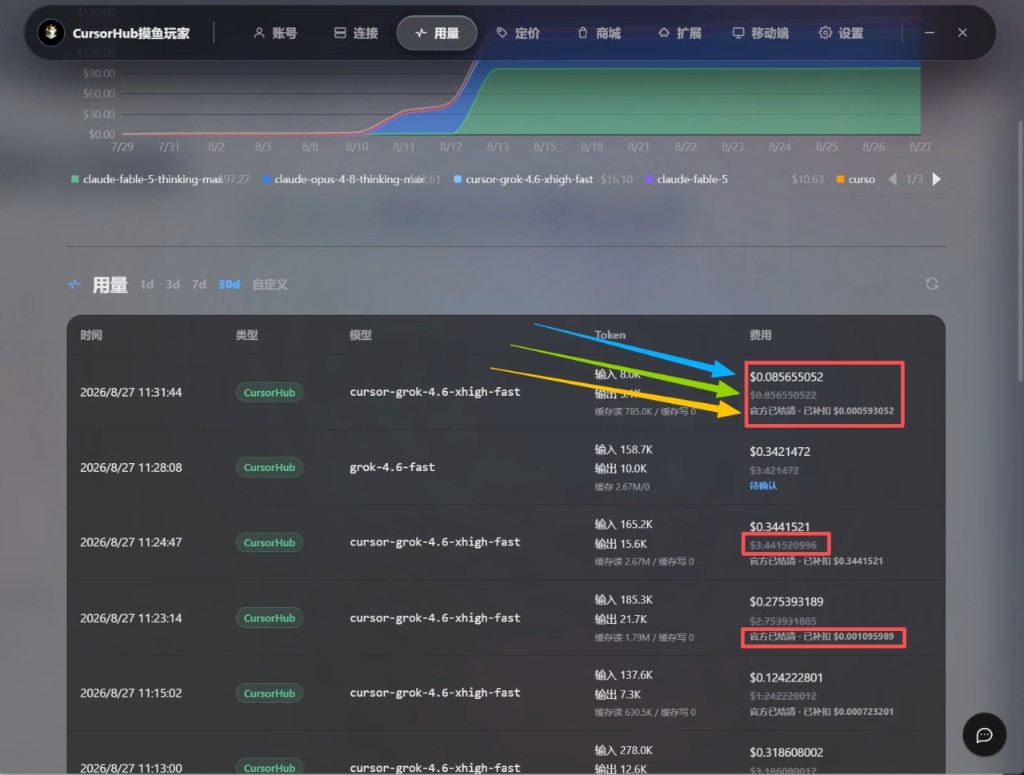
Task: Open the 连接 connection tab
Action: click(356, 33)
